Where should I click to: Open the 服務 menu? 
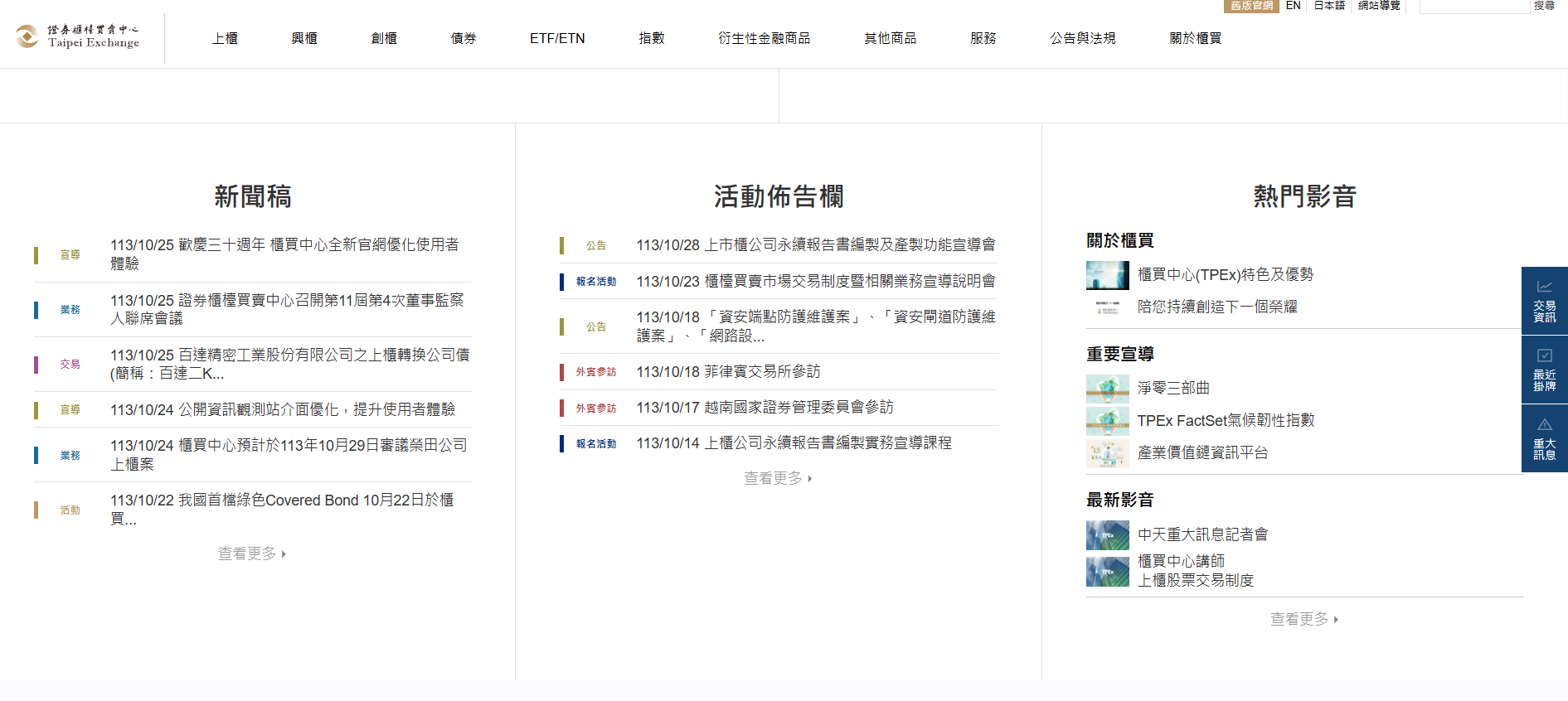coord(983,38)
